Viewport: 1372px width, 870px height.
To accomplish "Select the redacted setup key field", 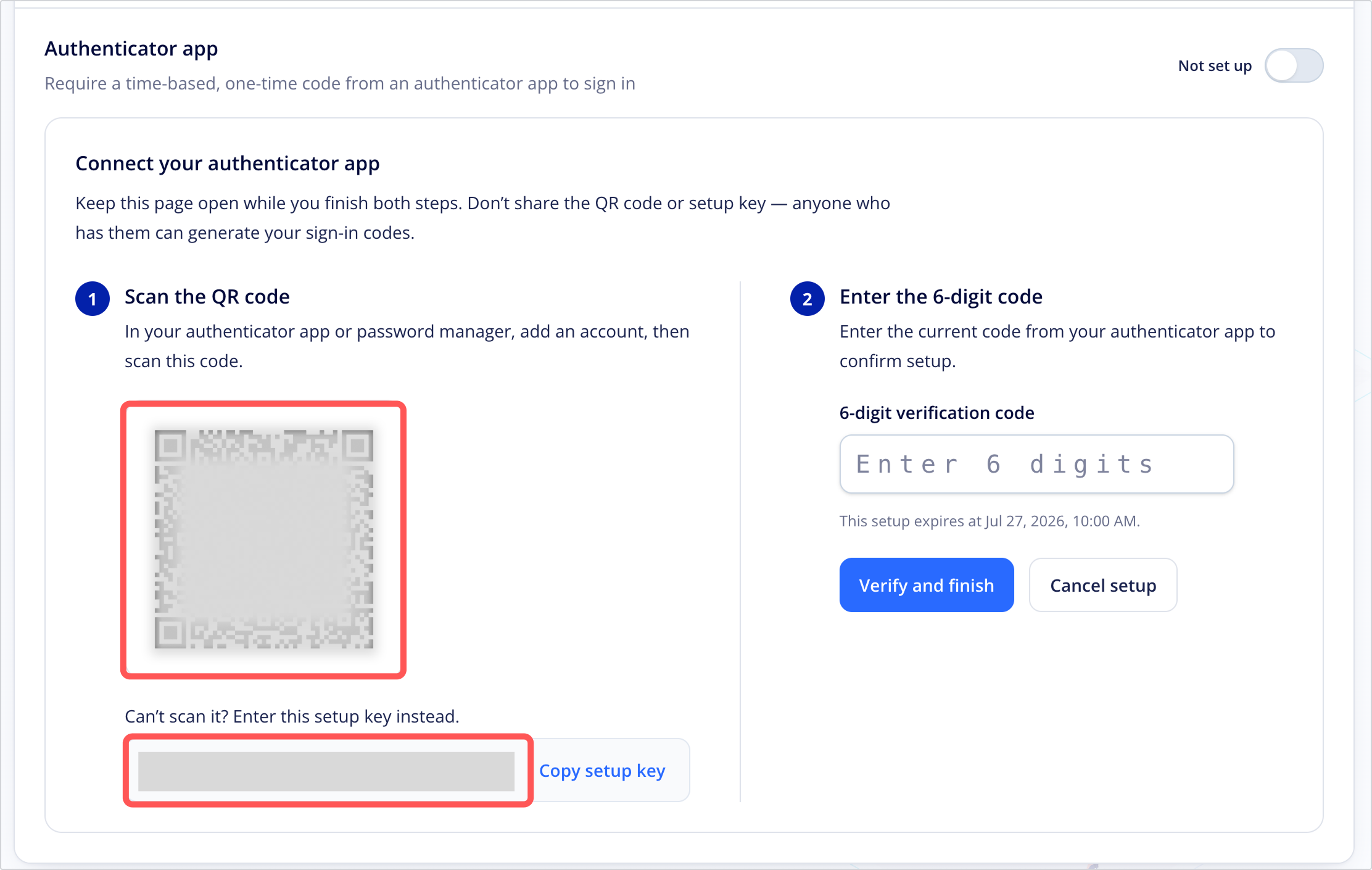I will click(328, 771).
